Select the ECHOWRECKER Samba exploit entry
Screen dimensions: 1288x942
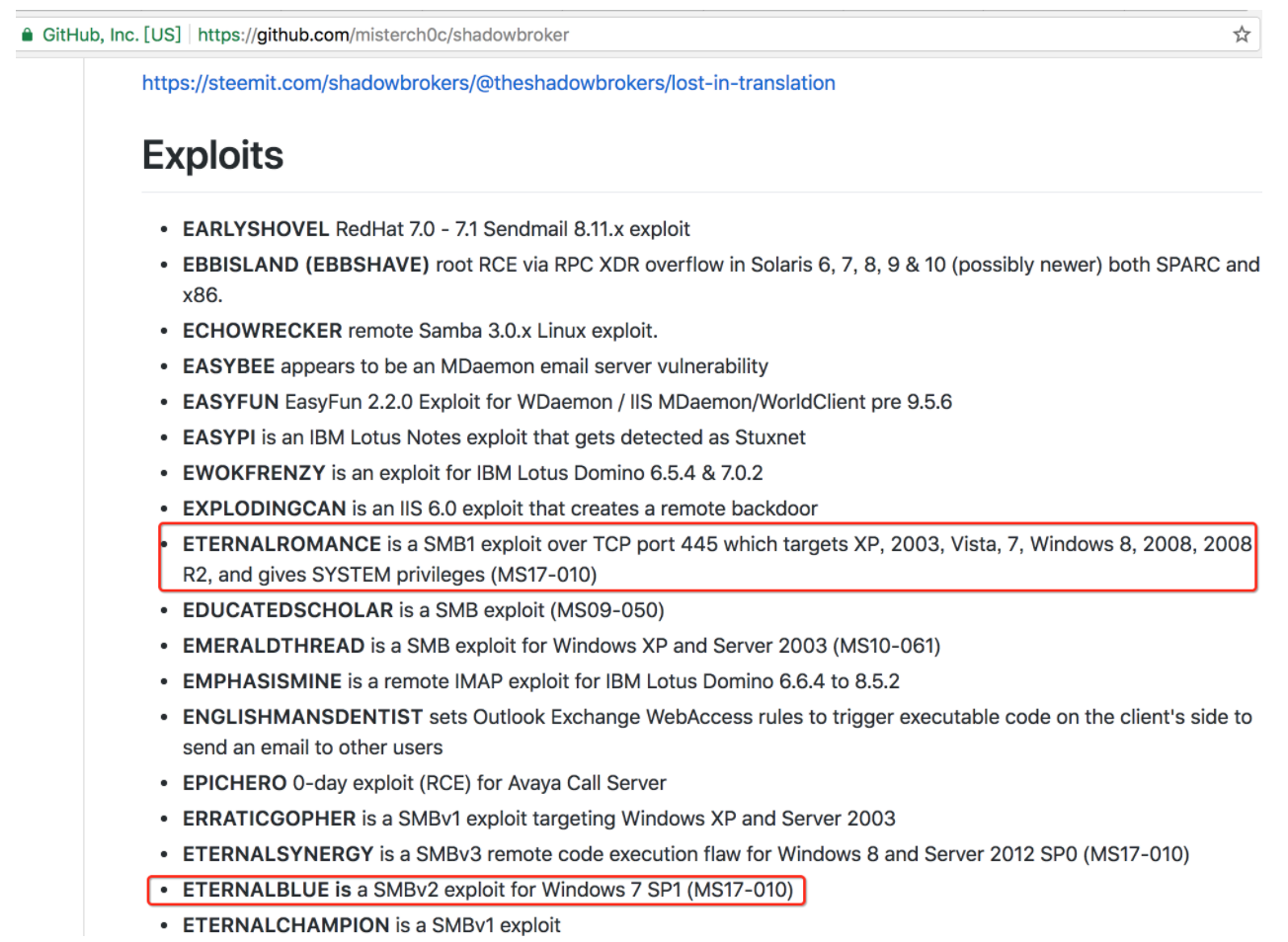(x=420, y=331)
